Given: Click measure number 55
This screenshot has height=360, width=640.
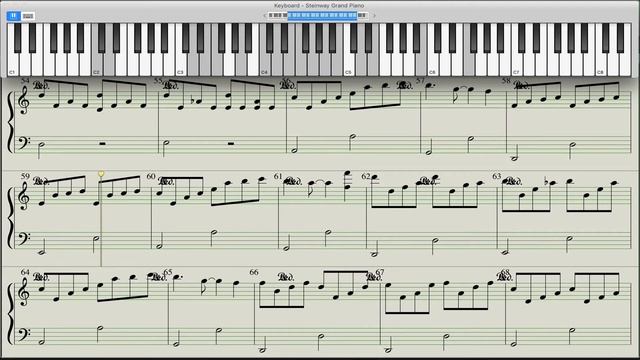Looking at the screenshot, I should [x=158, y=80].
